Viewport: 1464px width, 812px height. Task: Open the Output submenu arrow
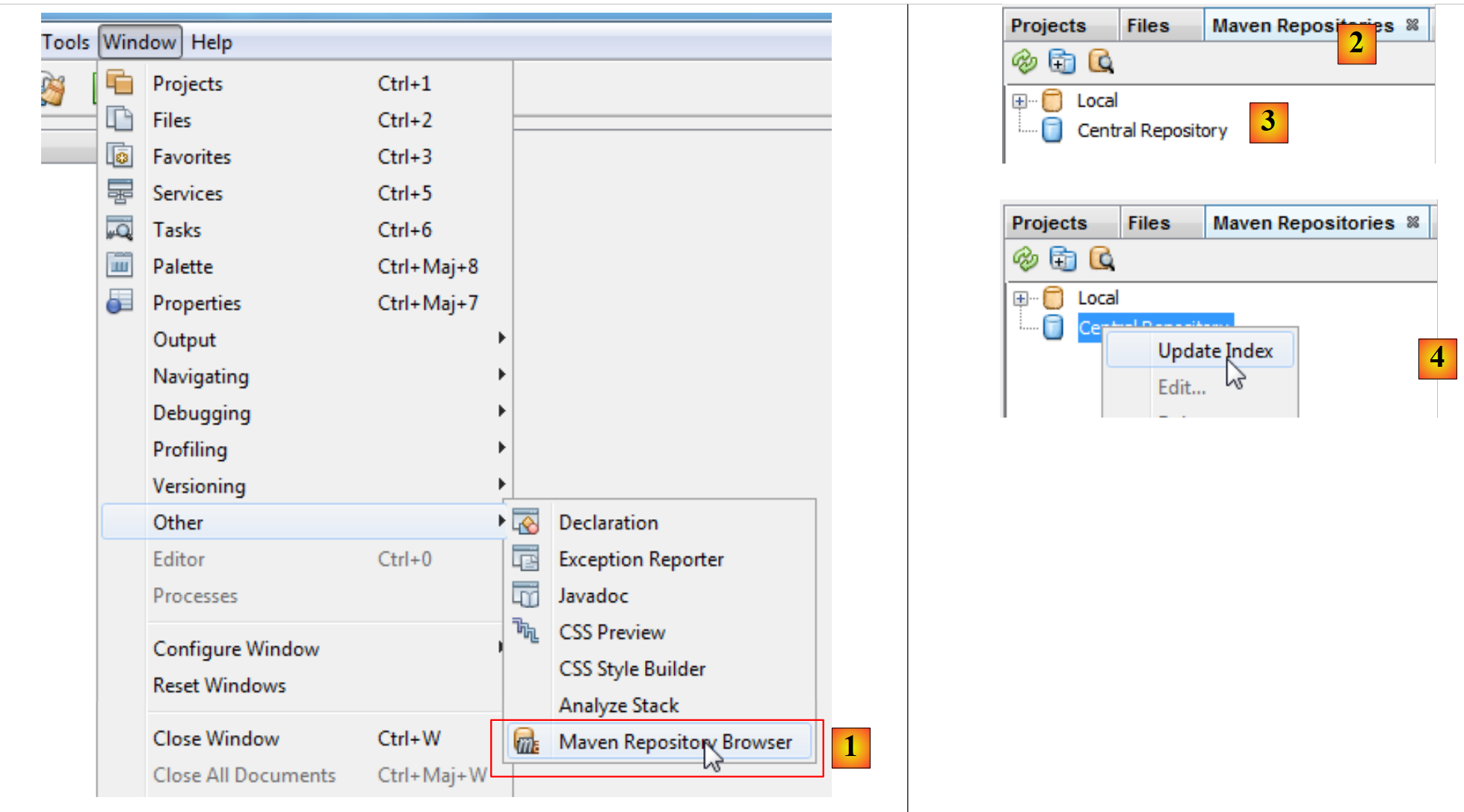click(x=501, y=338)
